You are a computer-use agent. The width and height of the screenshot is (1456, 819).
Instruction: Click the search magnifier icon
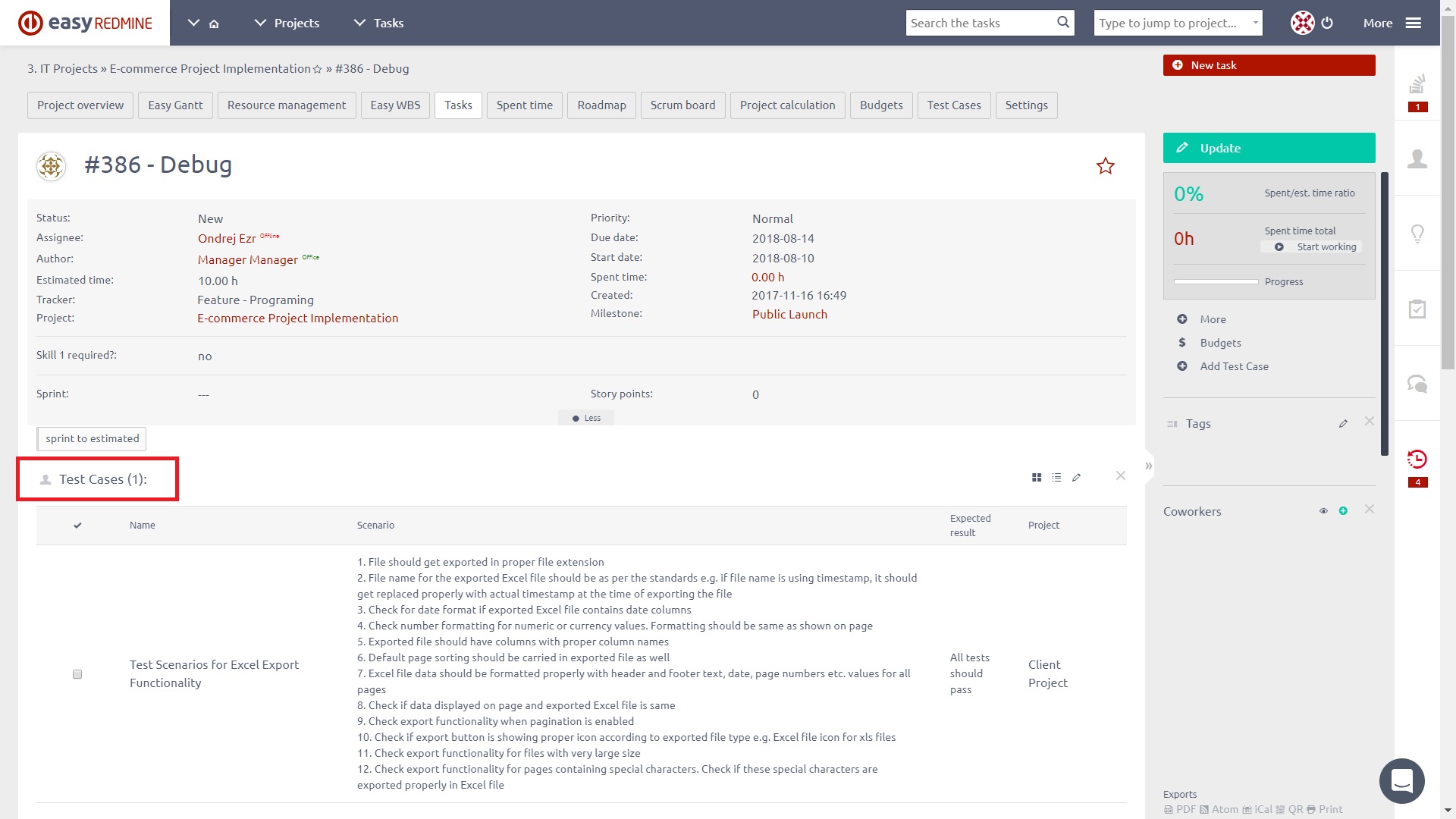click(1063, 23)
